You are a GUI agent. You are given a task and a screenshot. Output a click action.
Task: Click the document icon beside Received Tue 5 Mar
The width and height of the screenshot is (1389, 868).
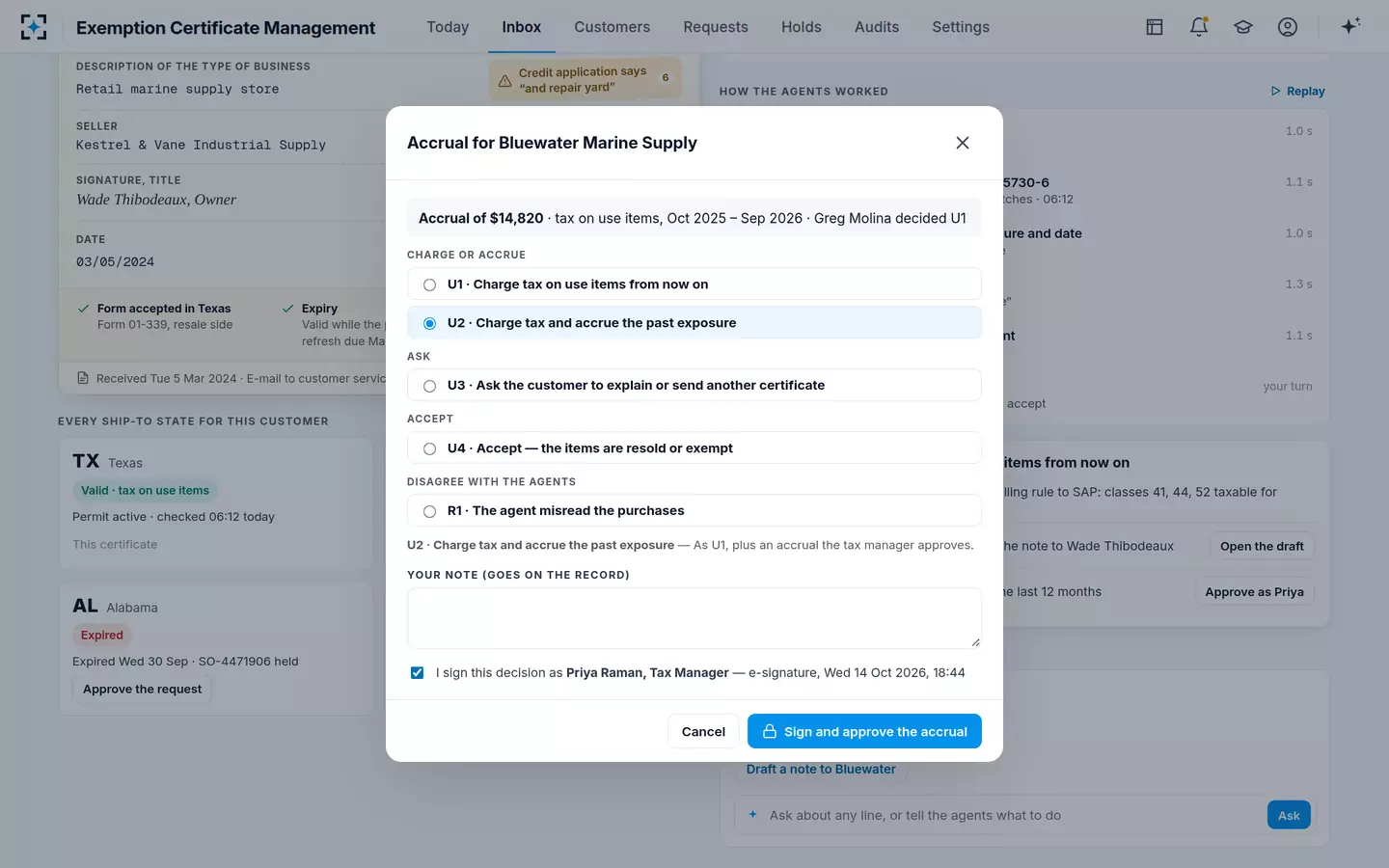pyautogui.click(x=83, y=378)
